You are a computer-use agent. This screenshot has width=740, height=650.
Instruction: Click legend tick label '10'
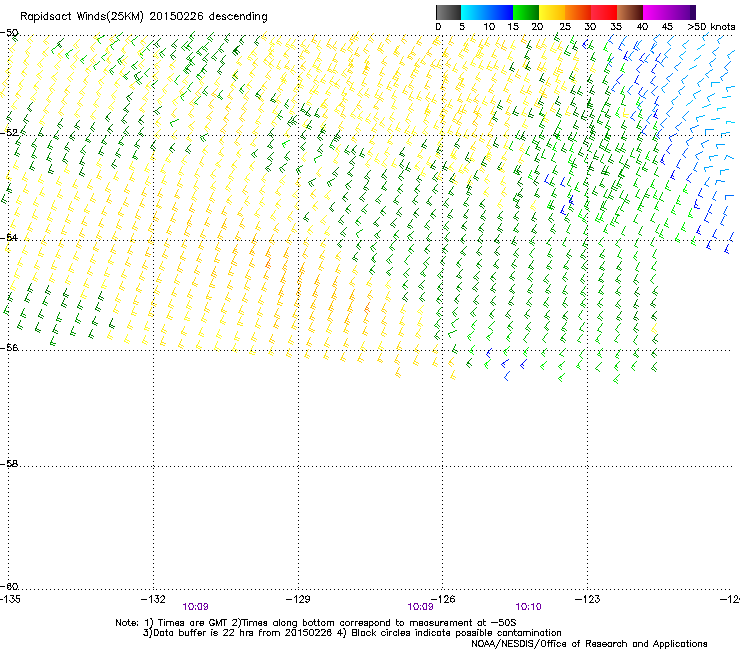(489, 27)
